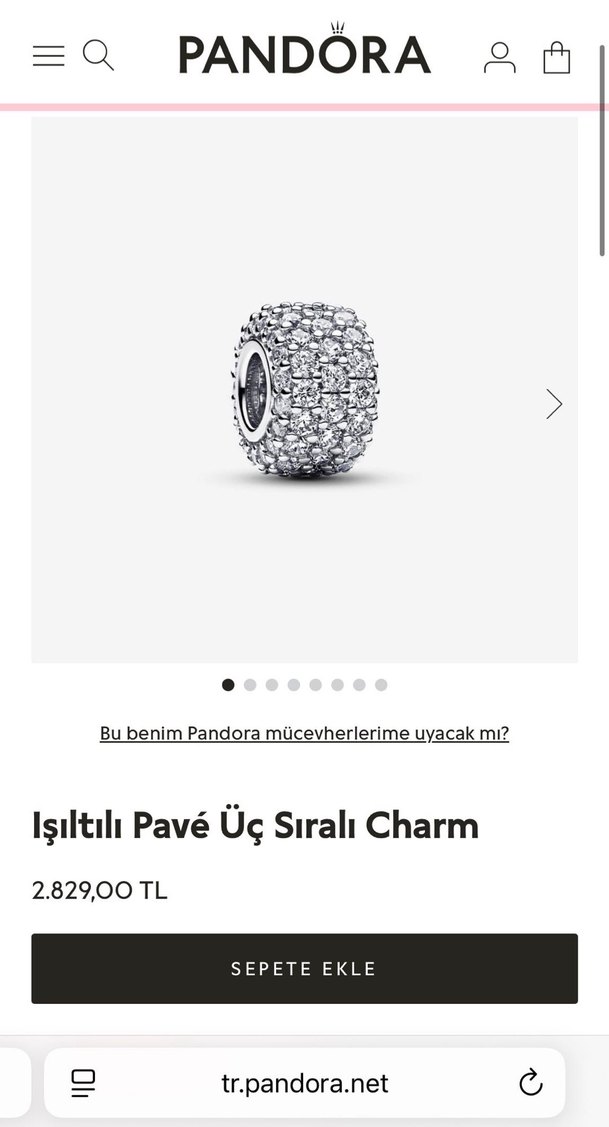Open the search magnifier
Screen dimensions: 609x1127
coord(98,55)
